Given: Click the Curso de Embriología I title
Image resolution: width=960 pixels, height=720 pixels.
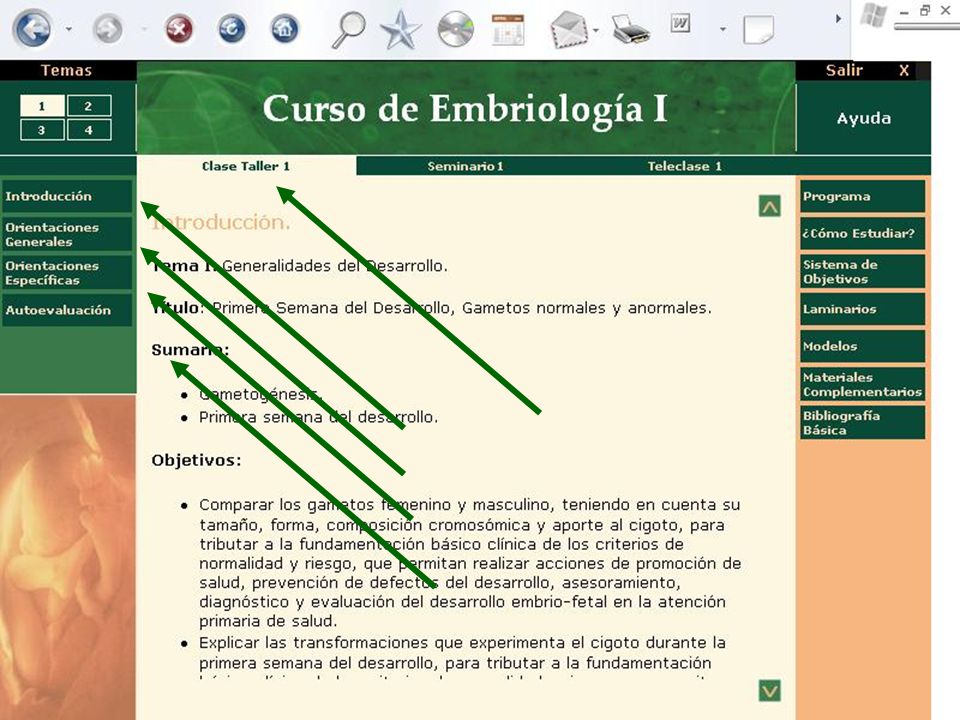Looking at the screenshot, I should coord(465,110).
